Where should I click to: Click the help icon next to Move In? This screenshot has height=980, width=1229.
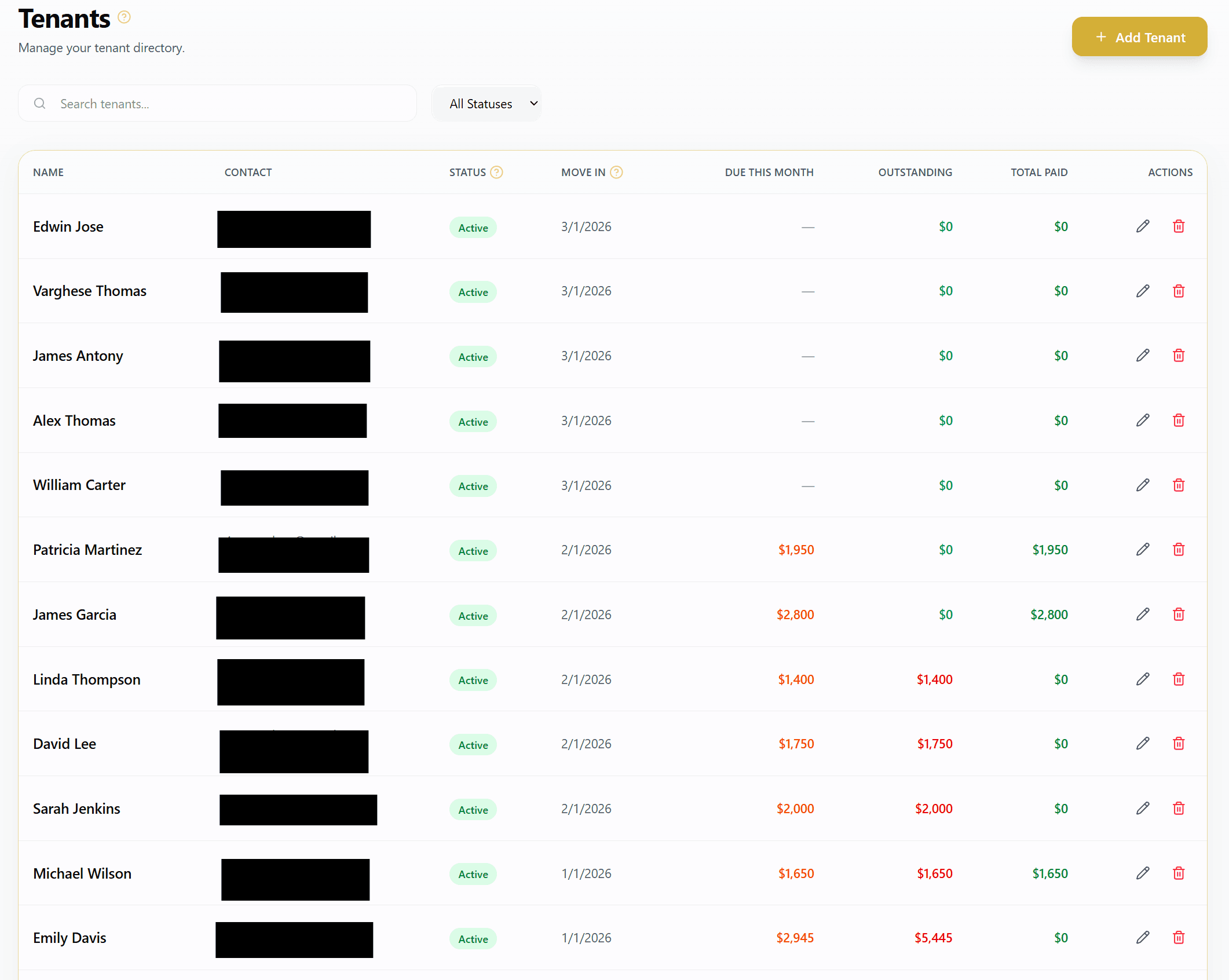click(x=616, y=172)
